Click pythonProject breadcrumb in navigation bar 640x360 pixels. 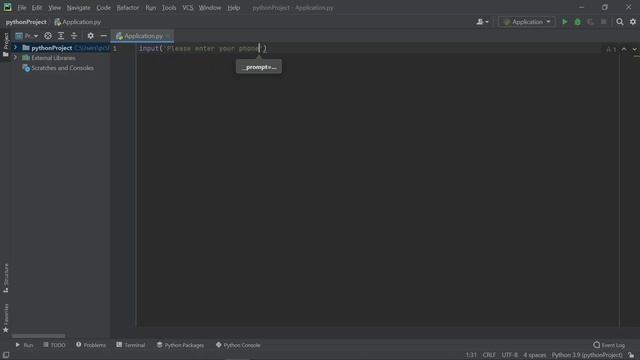(26, 22)
